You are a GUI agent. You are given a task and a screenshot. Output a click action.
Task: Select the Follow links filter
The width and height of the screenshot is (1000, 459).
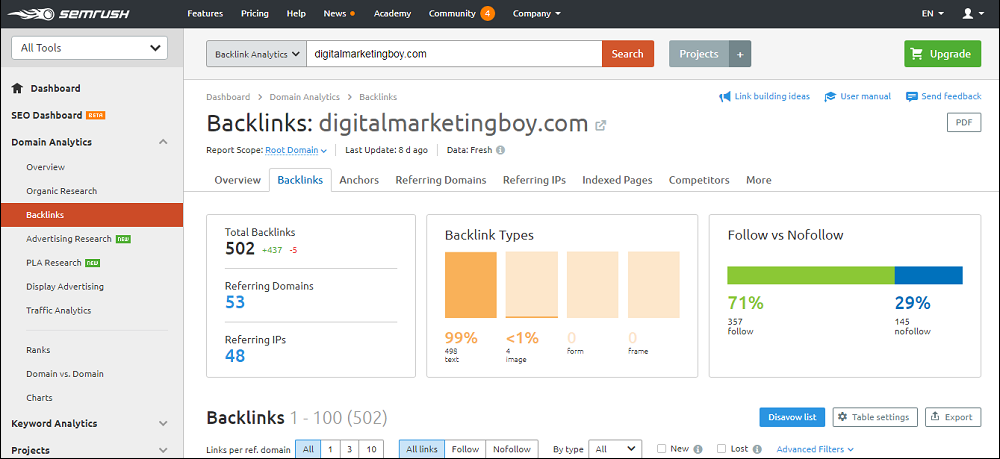465,449
